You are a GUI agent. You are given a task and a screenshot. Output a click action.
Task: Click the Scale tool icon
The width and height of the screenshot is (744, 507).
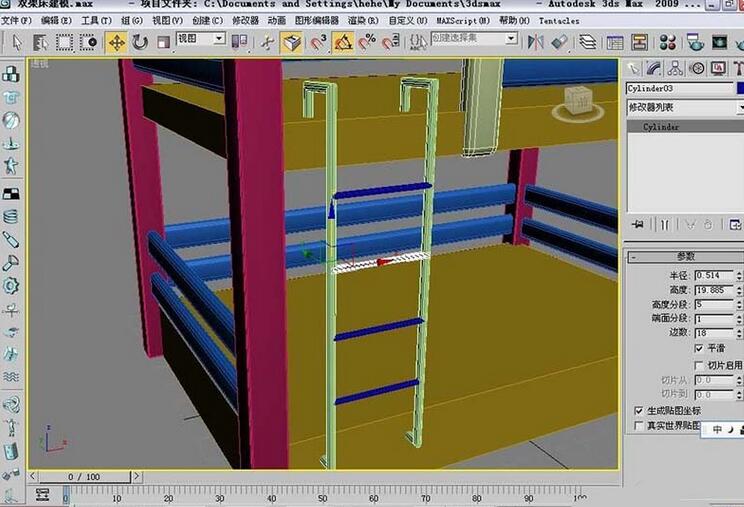point(163,41)
